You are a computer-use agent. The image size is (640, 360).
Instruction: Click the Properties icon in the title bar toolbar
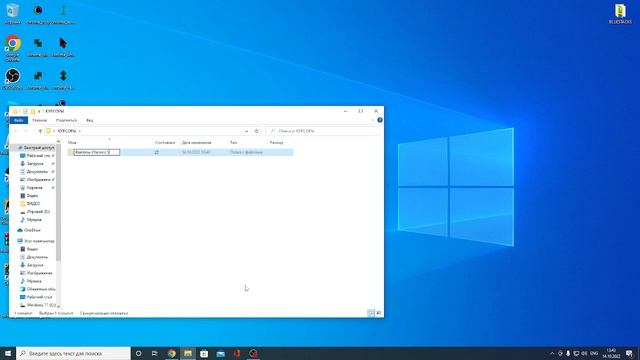click(x=25, y=111)
